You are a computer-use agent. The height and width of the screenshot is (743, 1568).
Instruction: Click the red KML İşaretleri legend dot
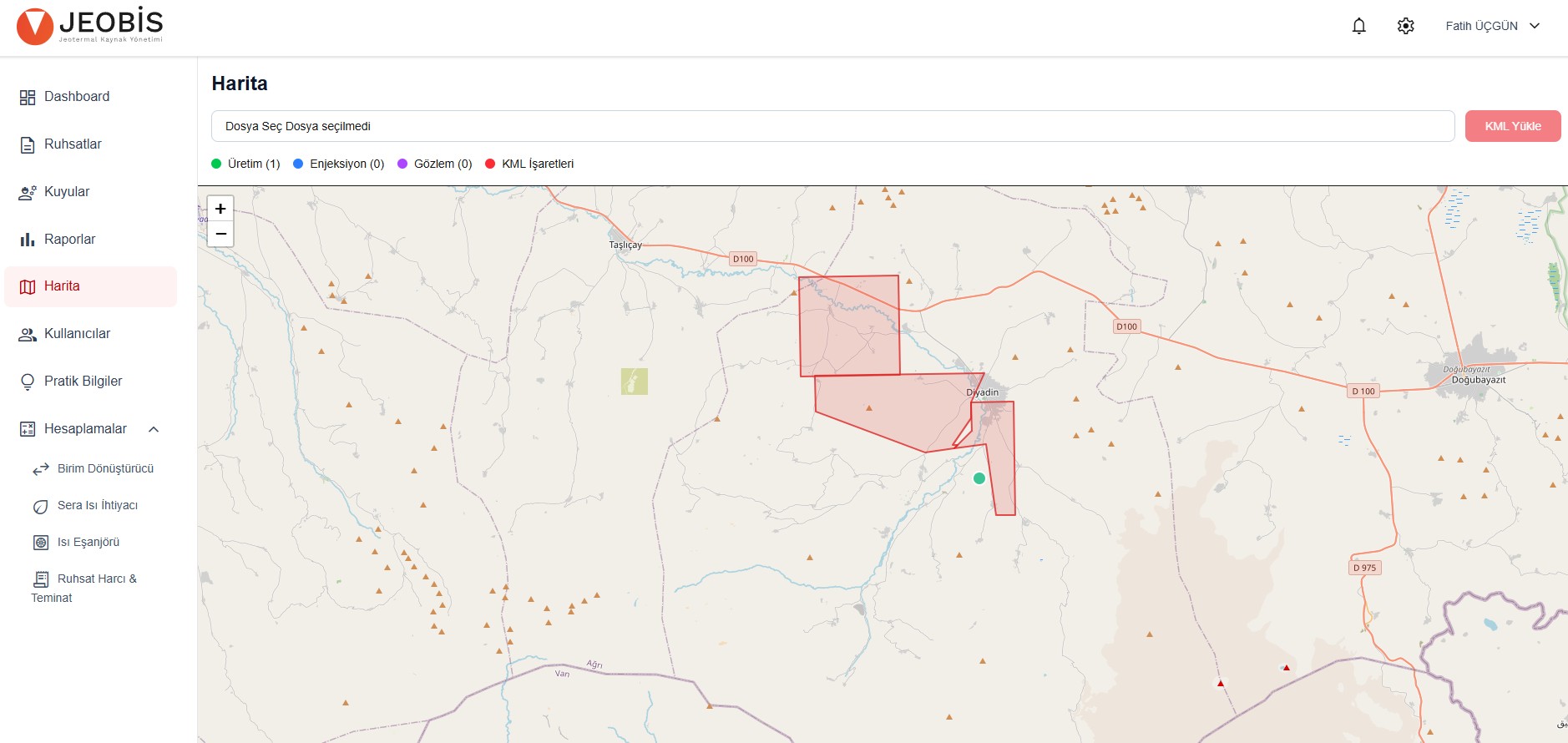(x=490, y=164)
